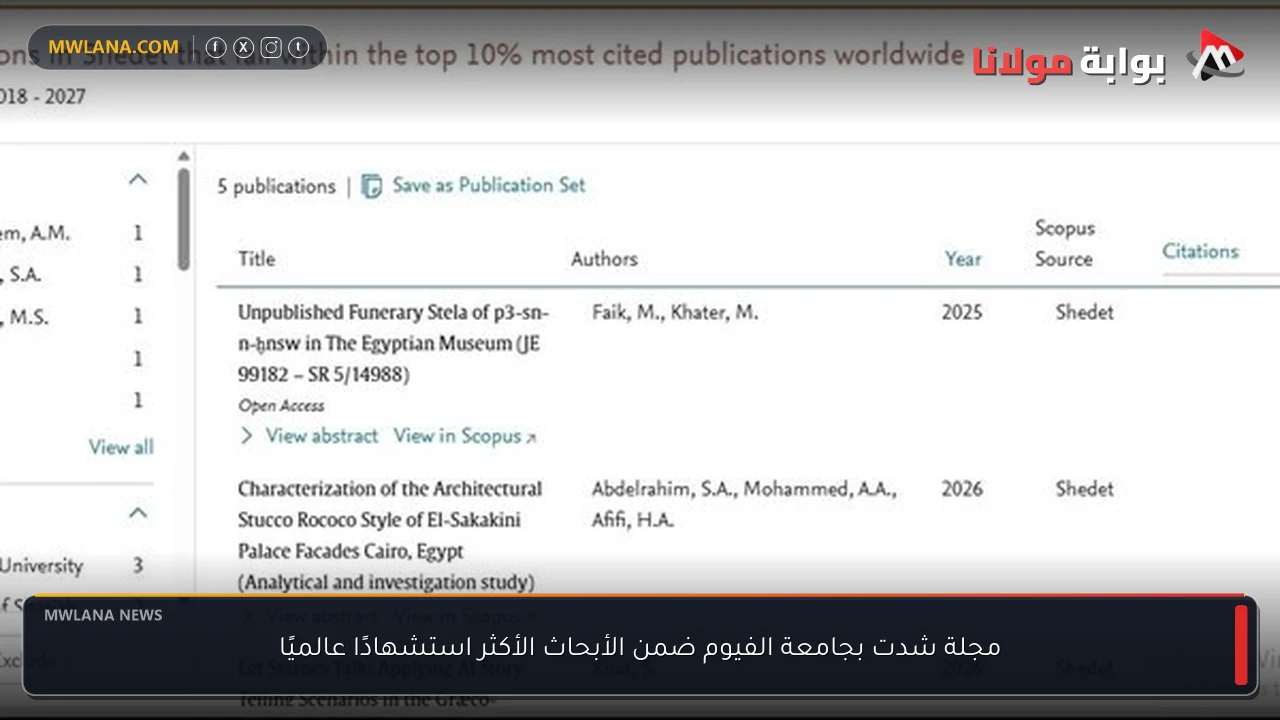The image size is (1280, 720).
Task: Click the 2025 year cell
Action: [962, 312]
